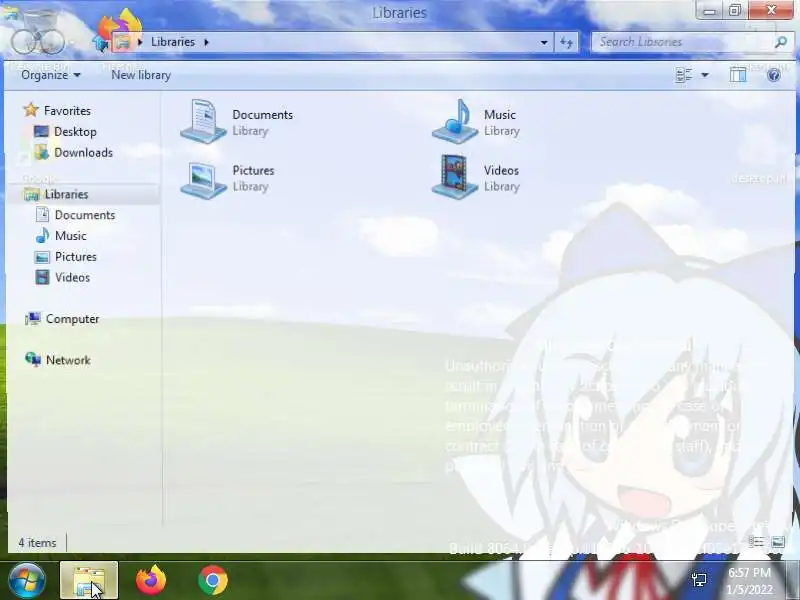Click the search magnifier icon
800x600 pixels.
[781, 42]
